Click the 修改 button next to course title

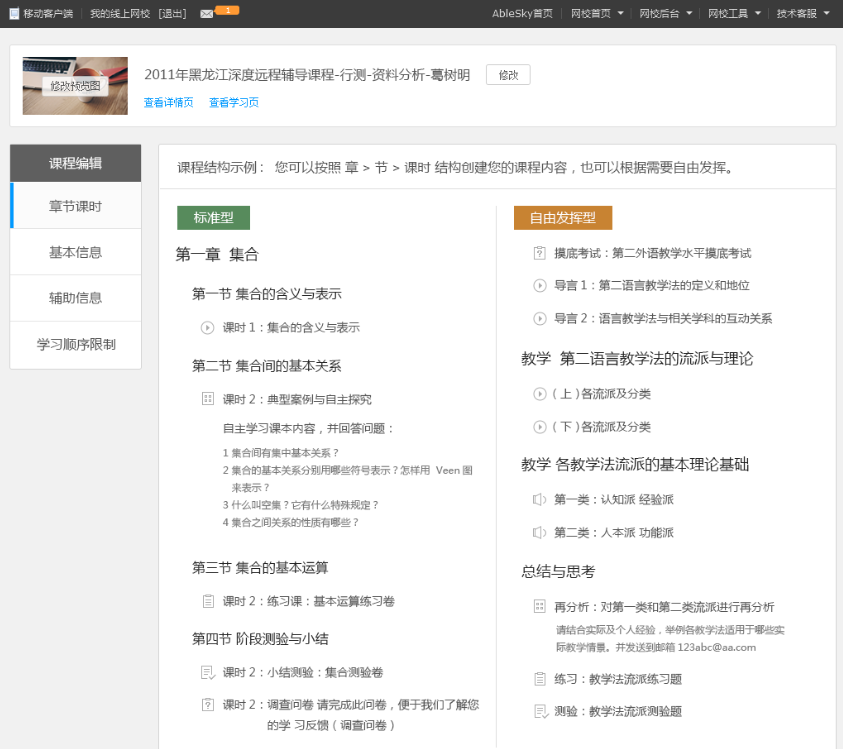pyautogui.click(x=508, y=75)
